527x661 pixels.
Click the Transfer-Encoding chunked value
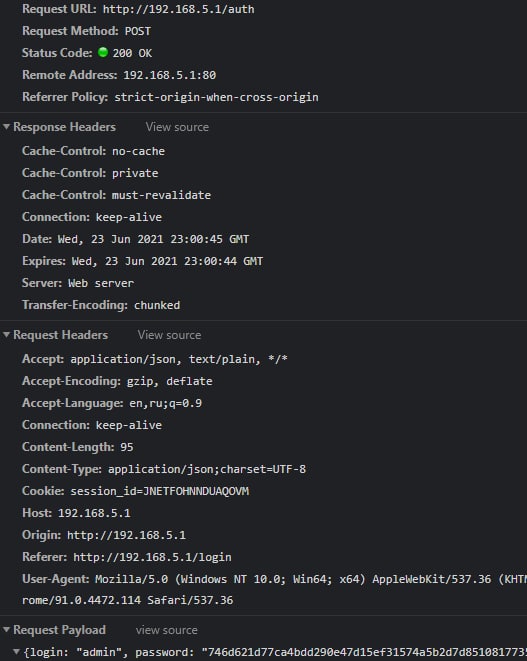pyautogui.click(x=157, y=305)
